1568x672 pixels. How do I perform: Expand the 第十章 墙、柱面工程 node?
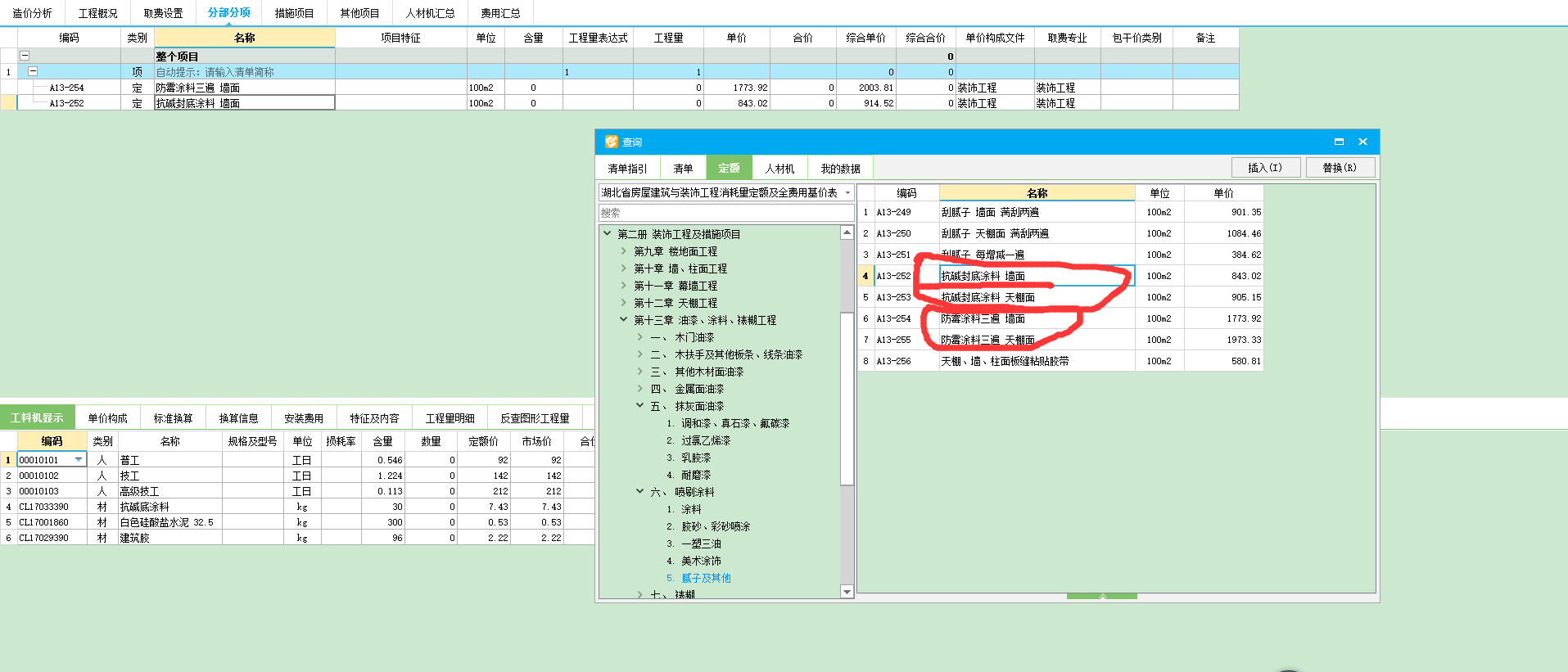tap(624, 268)
